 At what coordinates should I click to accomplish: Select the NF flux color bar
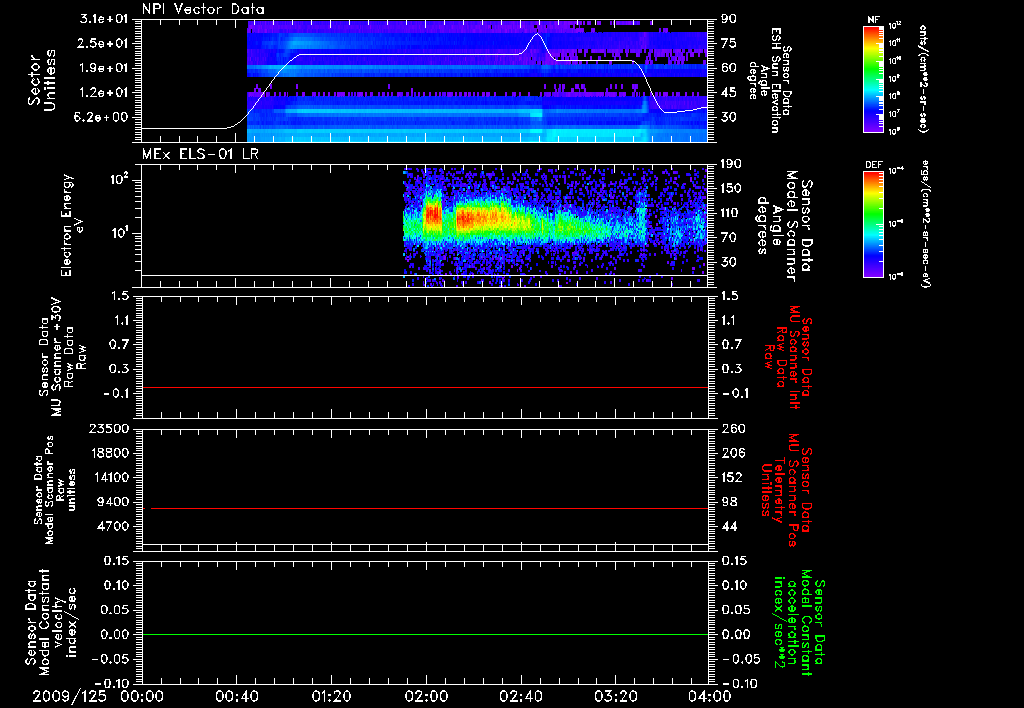(873, 78)
